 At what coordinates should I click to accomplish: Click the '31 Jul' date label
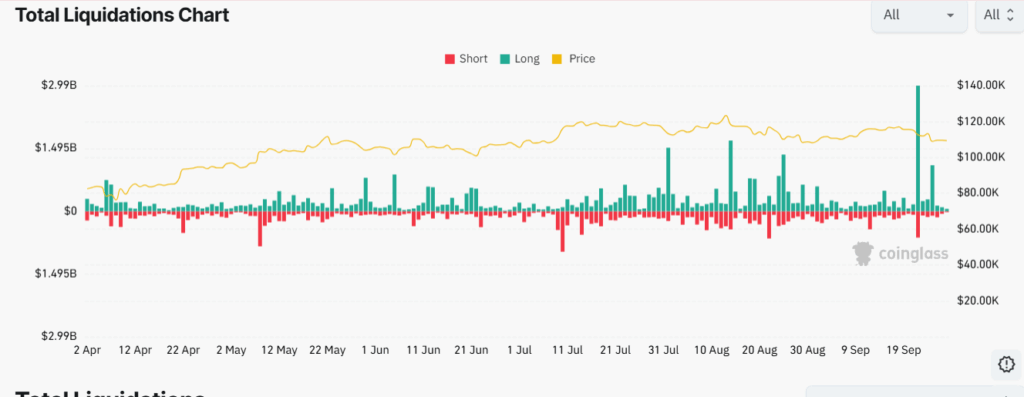tap(663, 351)
